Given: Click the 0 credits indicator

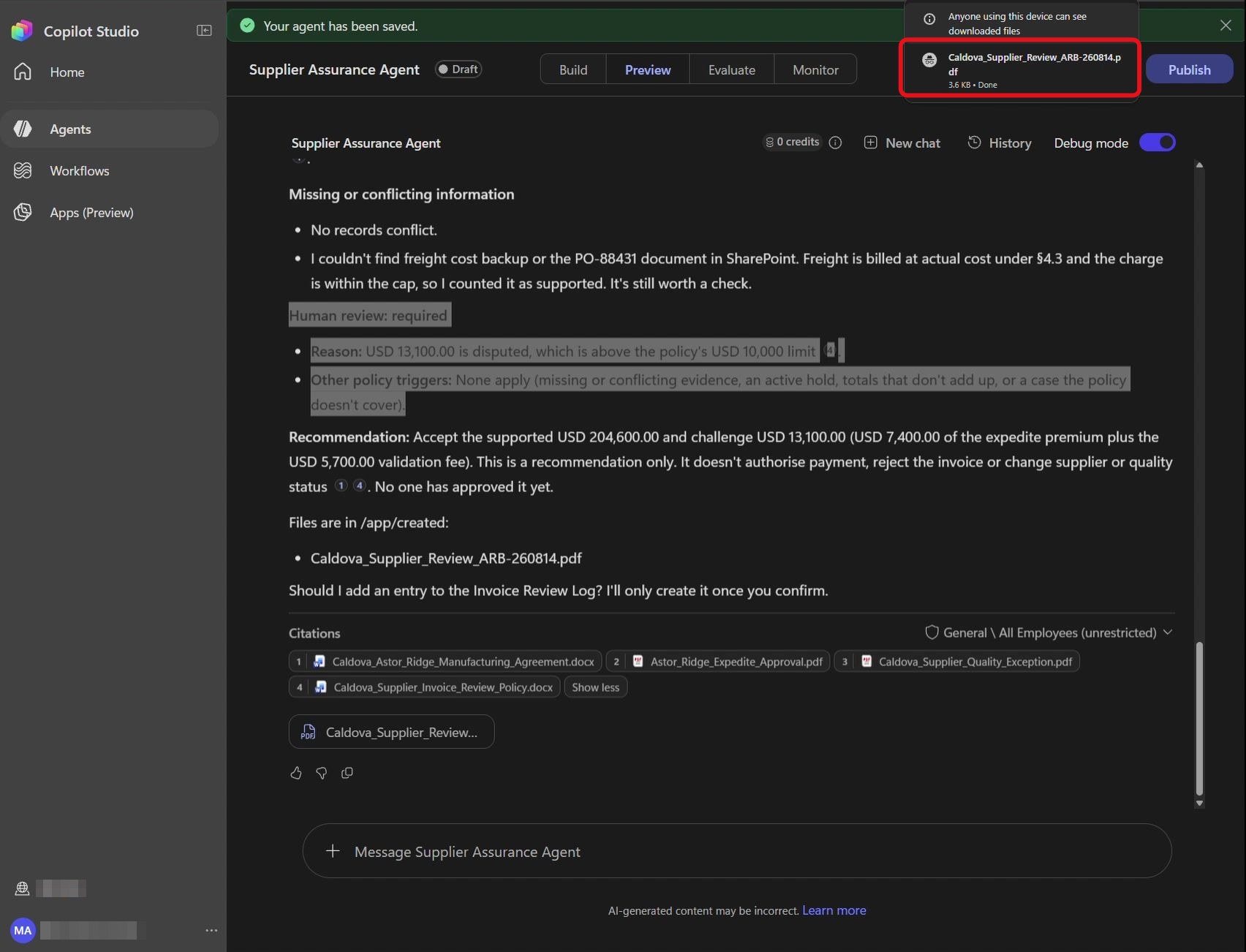Looking at the screenshot, I should coord(793,142).
